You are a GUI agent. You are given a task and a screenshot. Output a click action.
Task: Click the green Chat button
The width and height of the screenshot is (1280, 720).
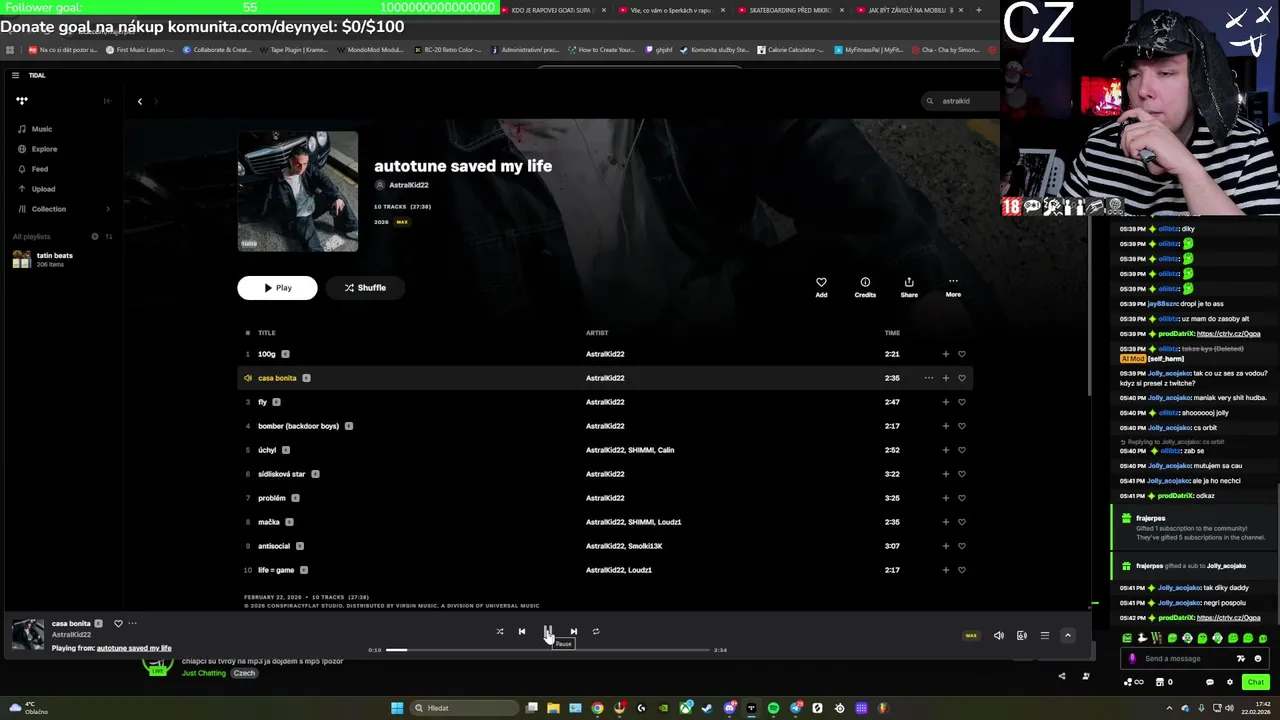coord(1255,682)
